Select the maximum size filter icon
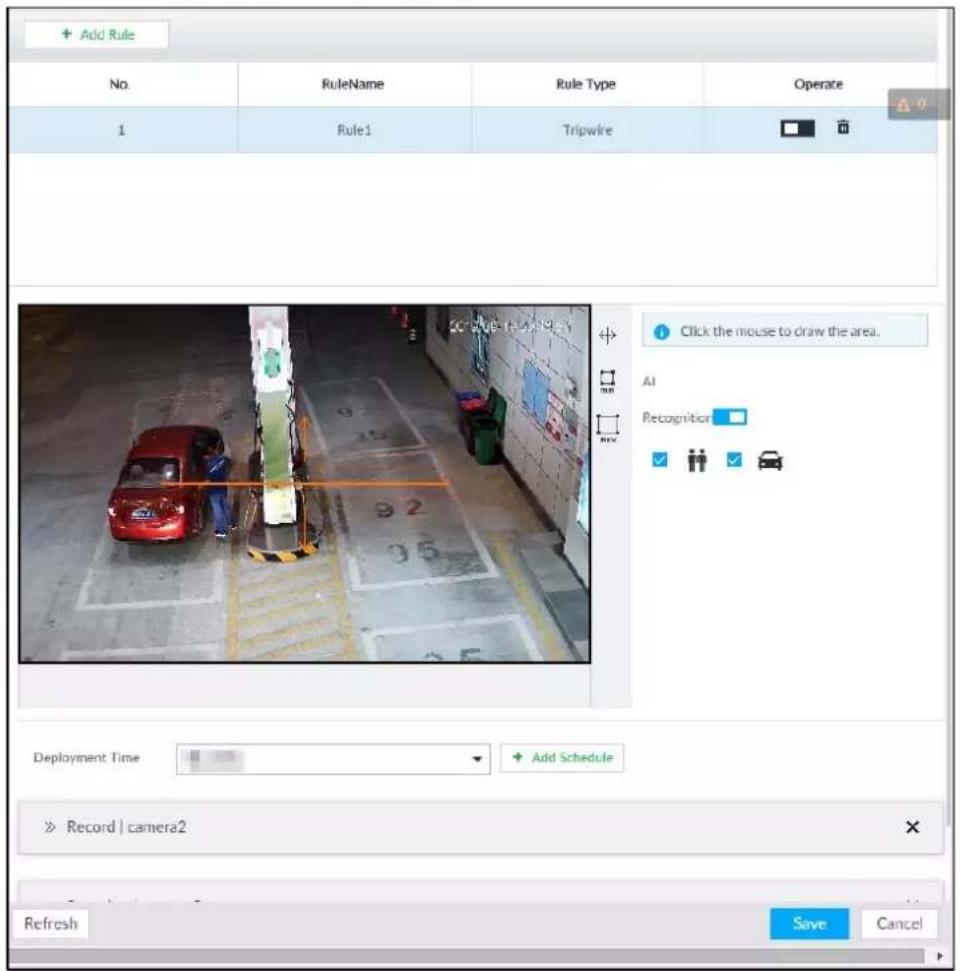The width and height of the screenshot is (960, 971). click(x=608, y=427)
